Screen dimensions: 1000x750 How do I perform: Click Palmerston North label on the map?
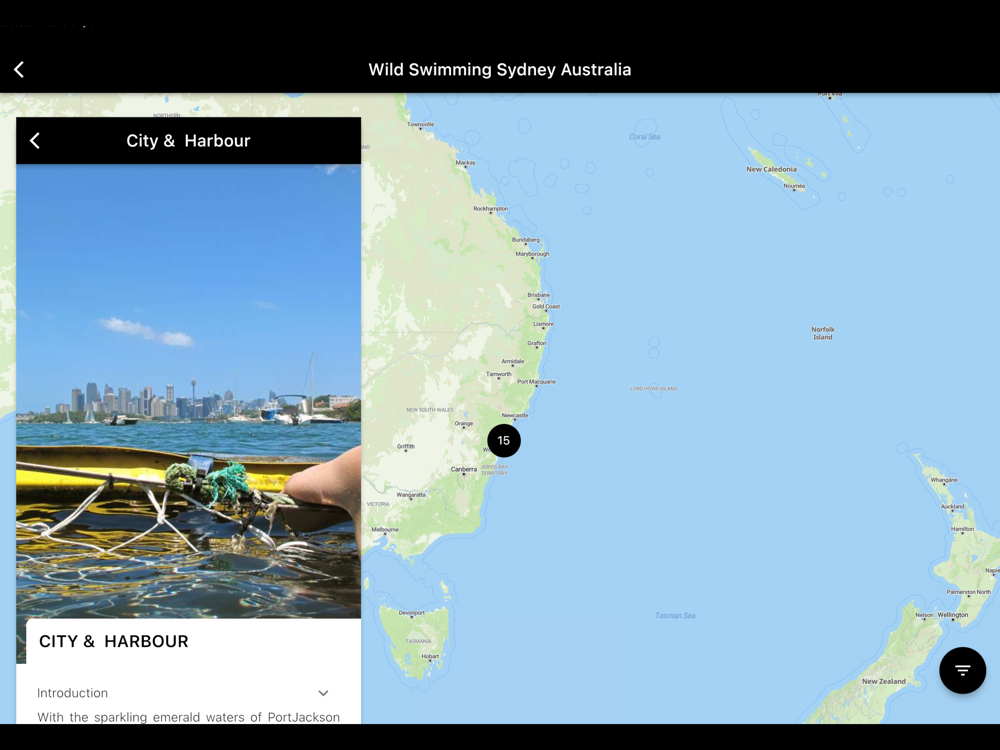pos(969,592)
